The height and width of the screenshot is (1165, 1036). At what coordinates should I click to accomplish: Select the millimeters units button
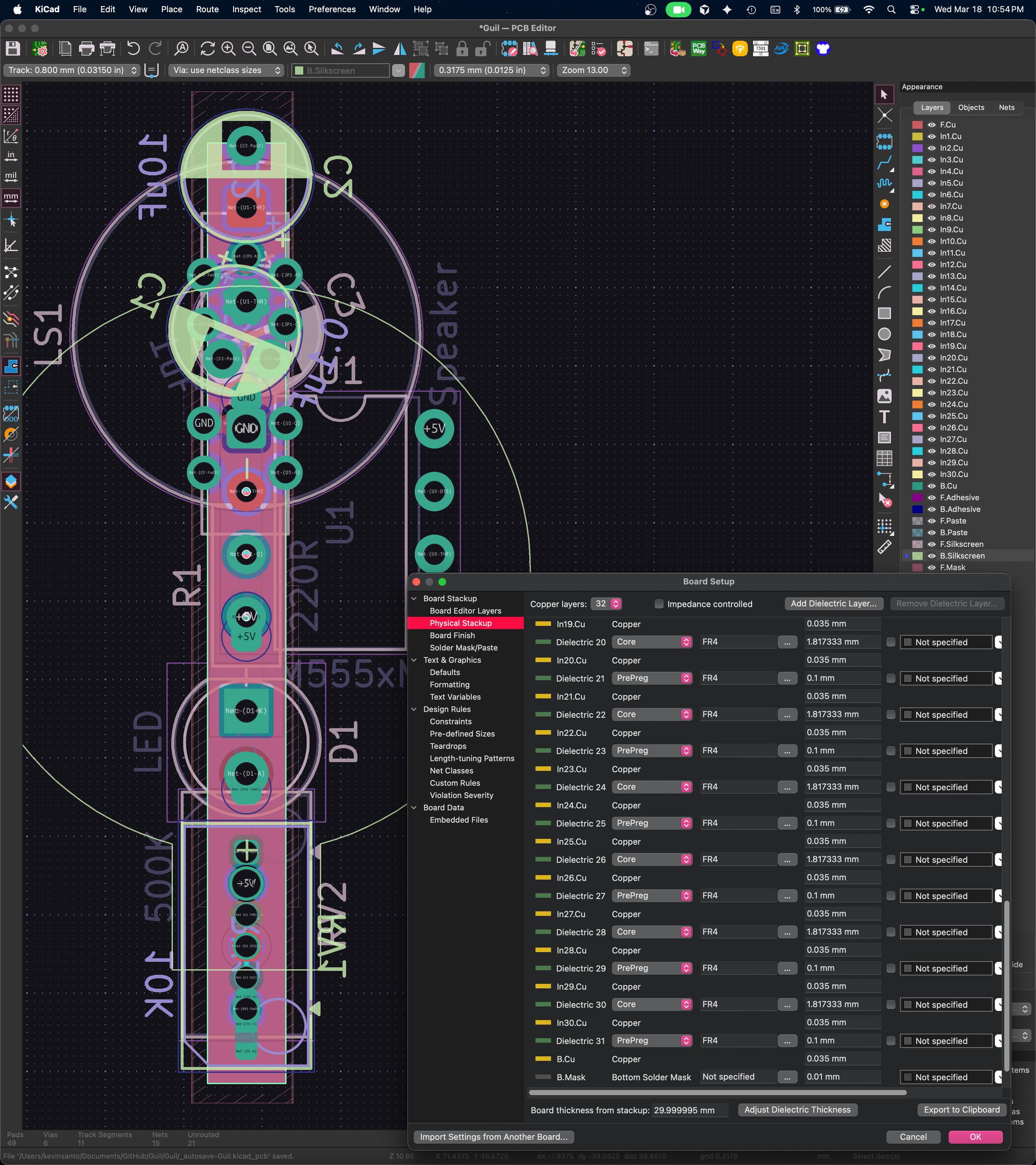(11, 198)
